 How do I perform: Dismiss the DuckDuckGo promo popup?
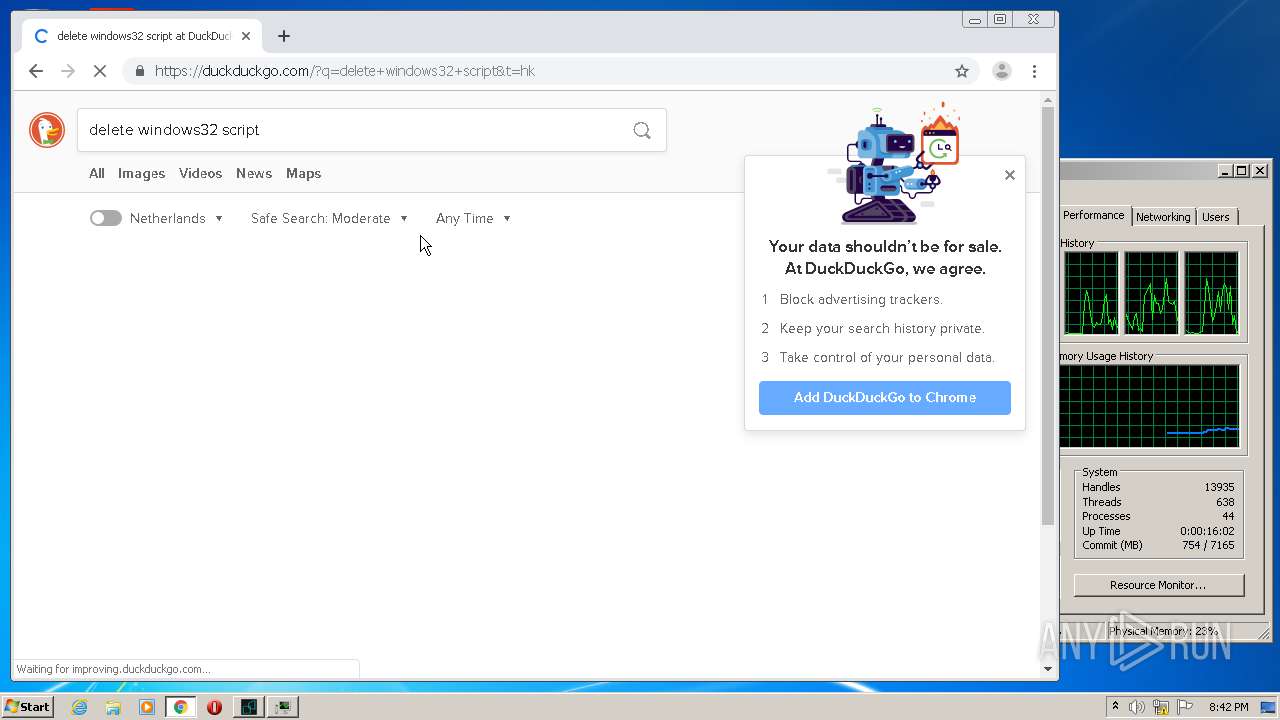point(1010,175)
